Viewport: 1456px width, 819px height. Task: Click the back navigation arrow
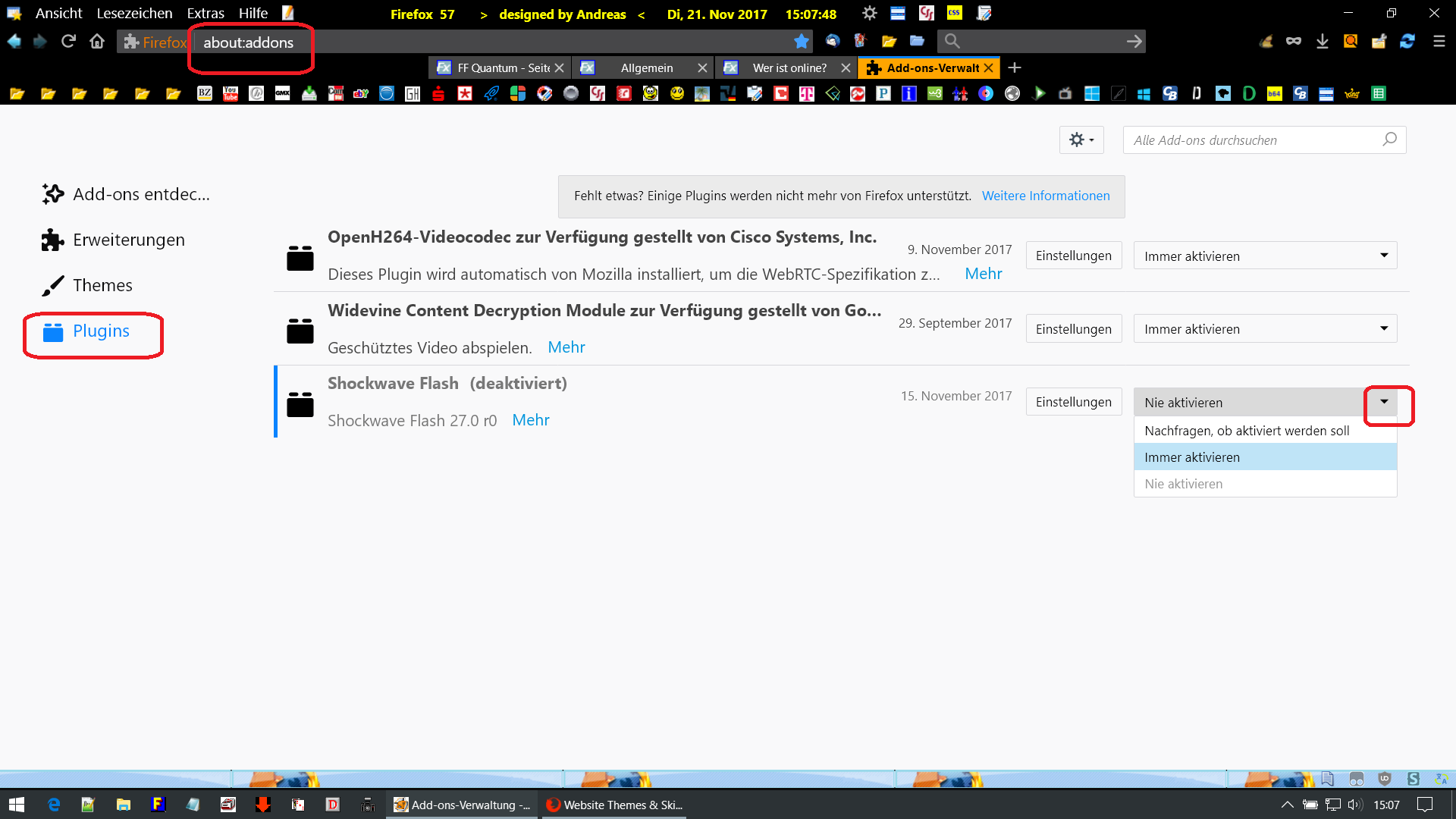14,41
